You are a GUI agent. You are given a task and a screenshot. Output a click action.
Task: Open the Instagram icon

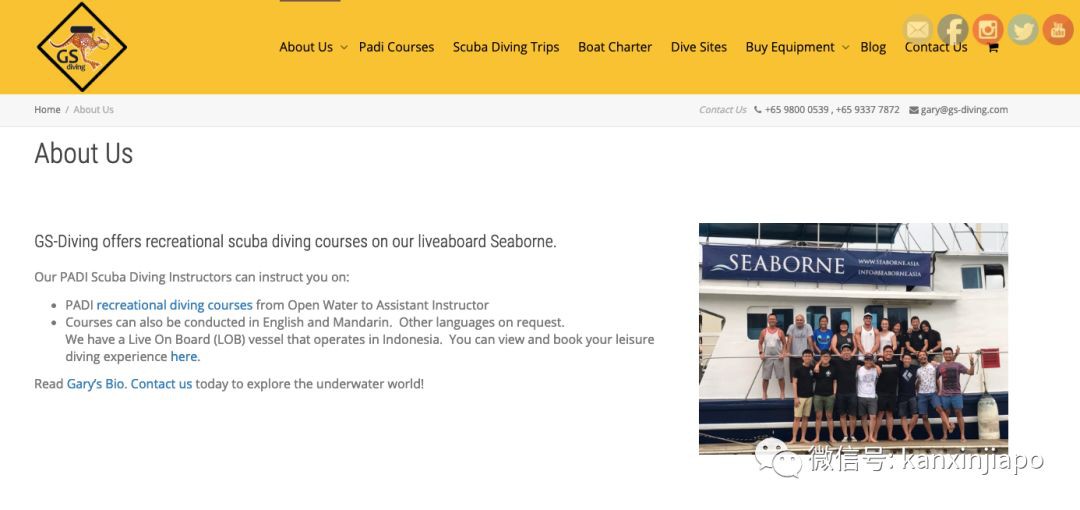pyautogui.click(x=987, y=30)
